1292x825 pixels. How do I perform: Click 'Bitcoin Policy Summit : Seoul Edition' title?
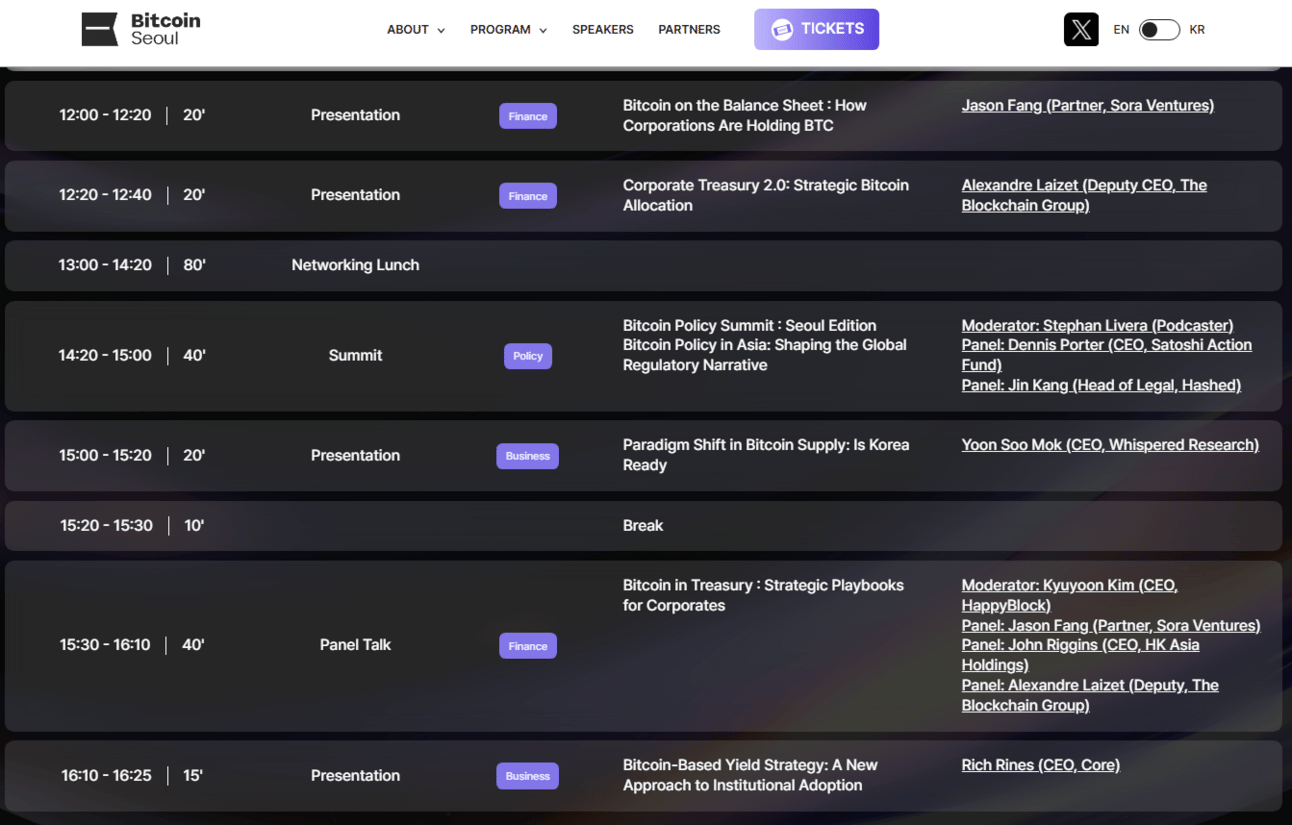(x=750, y=325)
